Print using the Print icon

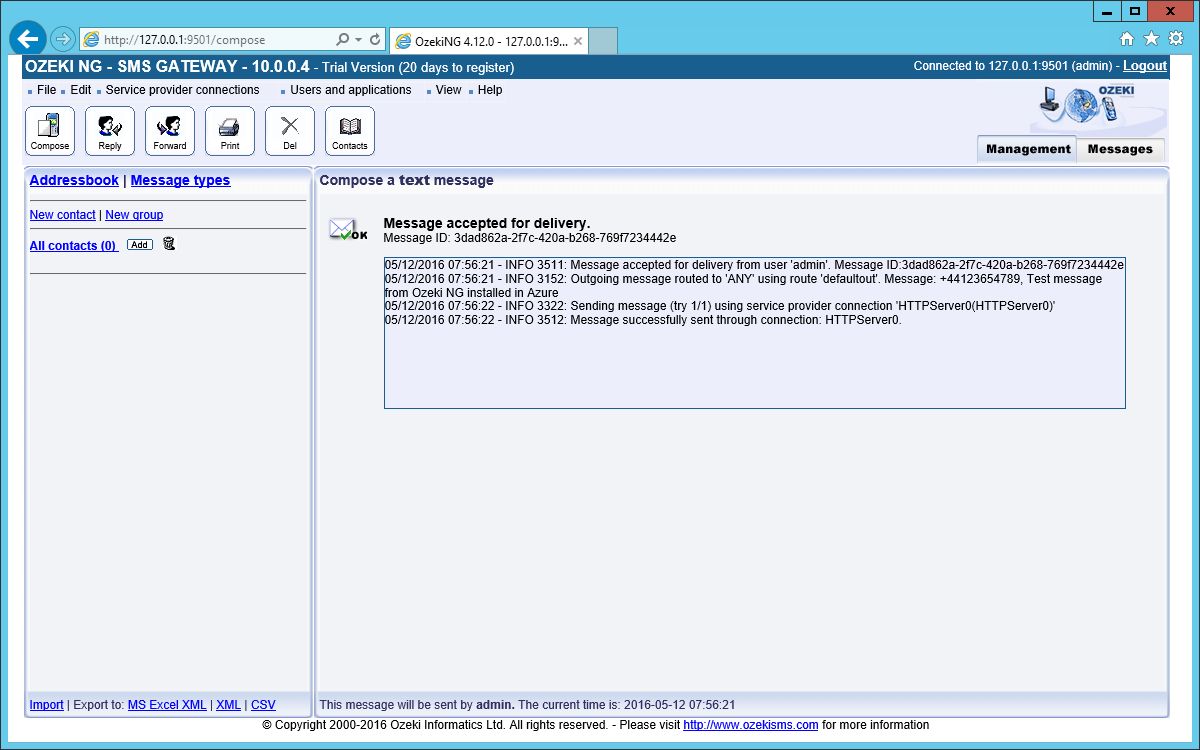tap(230, 131)
